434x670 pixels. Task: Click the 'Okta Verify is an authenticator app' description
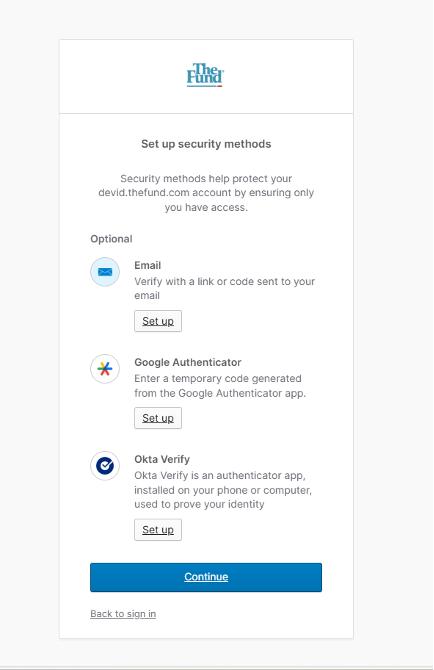223,490
